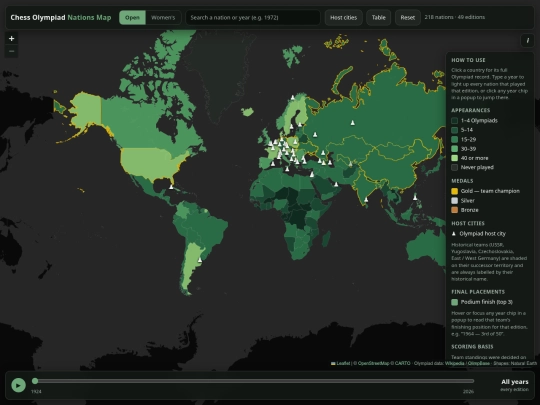Click the 40 or more legend swatch
Screen dimensions: 540x405
click(455, 158)
